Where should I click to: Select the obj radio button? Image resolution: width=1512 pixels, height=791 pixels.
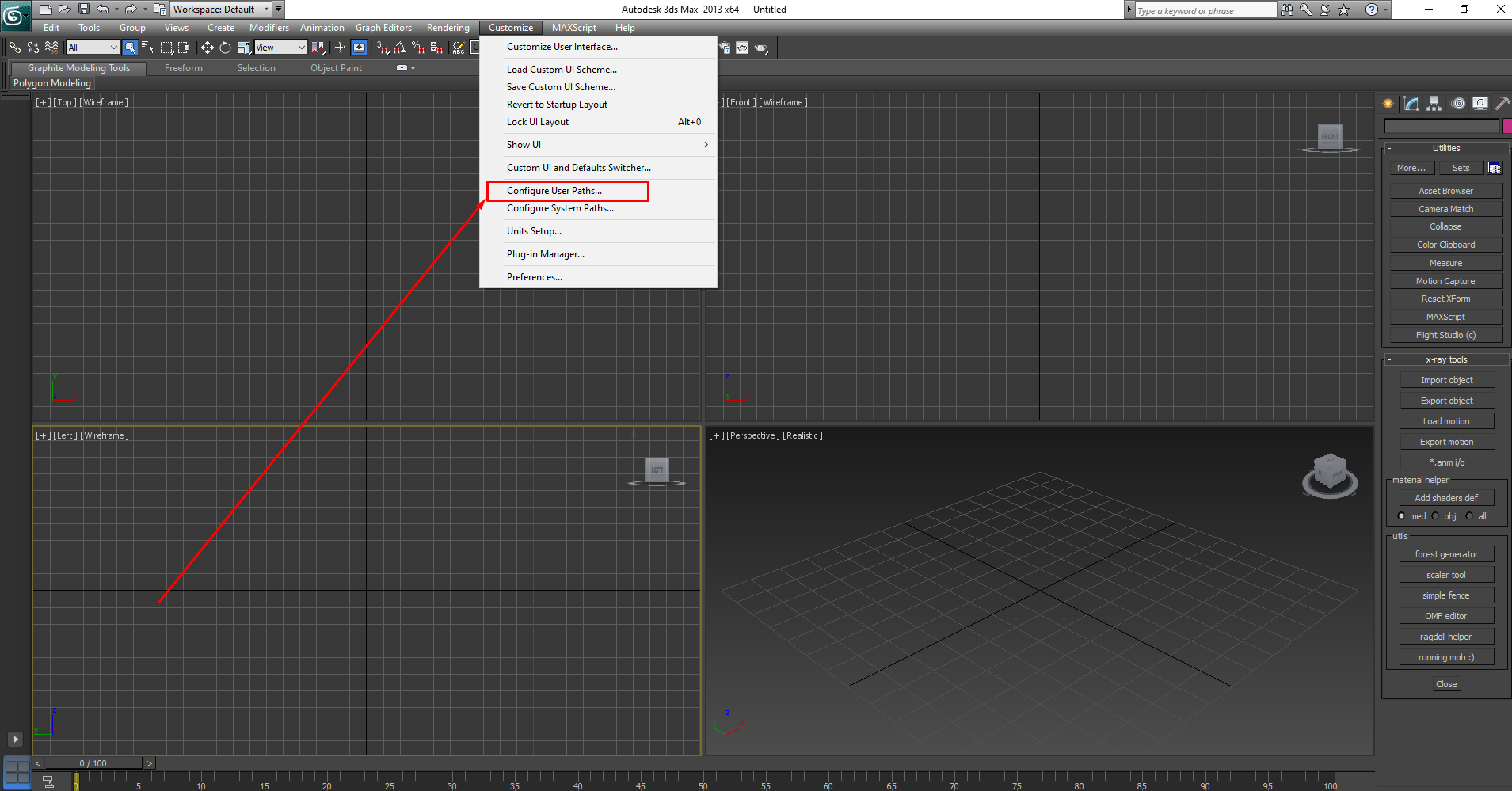click(1435, 516)
